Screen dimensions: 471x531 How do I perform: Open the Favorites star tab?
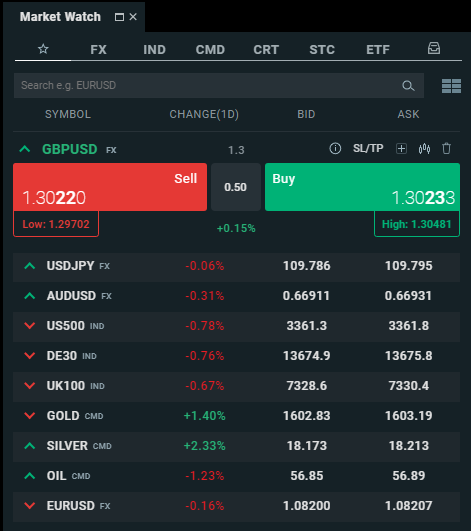(x=43, y=49)
